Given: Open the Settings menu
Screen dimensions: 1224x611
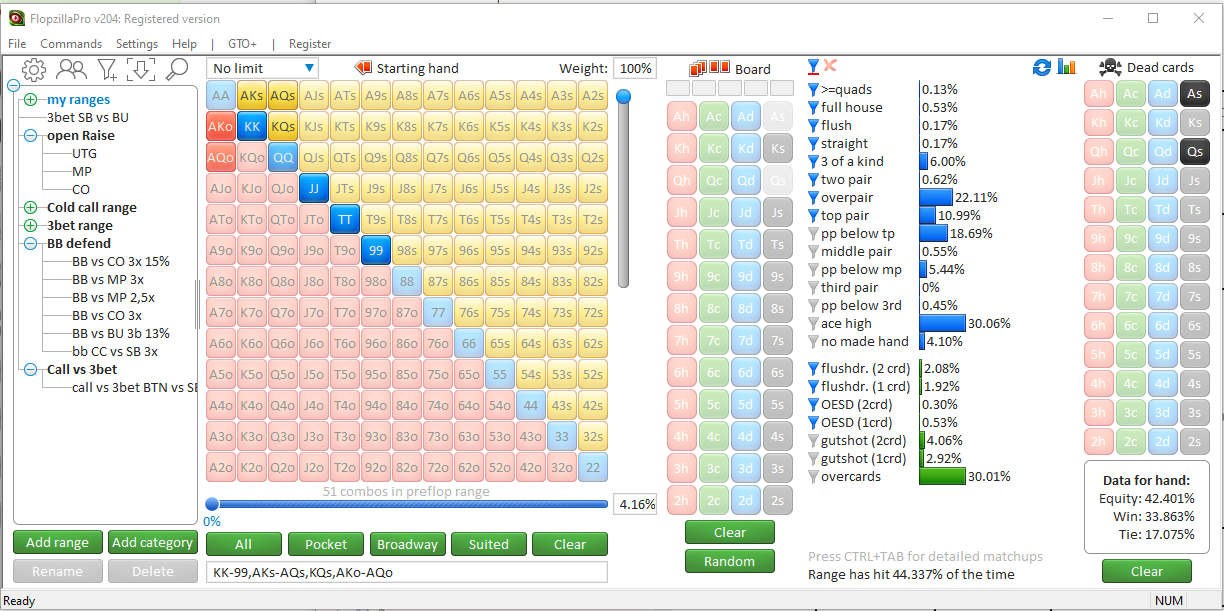Looking at the screenshot, I should pyautogui.click(x=137, y=44).
